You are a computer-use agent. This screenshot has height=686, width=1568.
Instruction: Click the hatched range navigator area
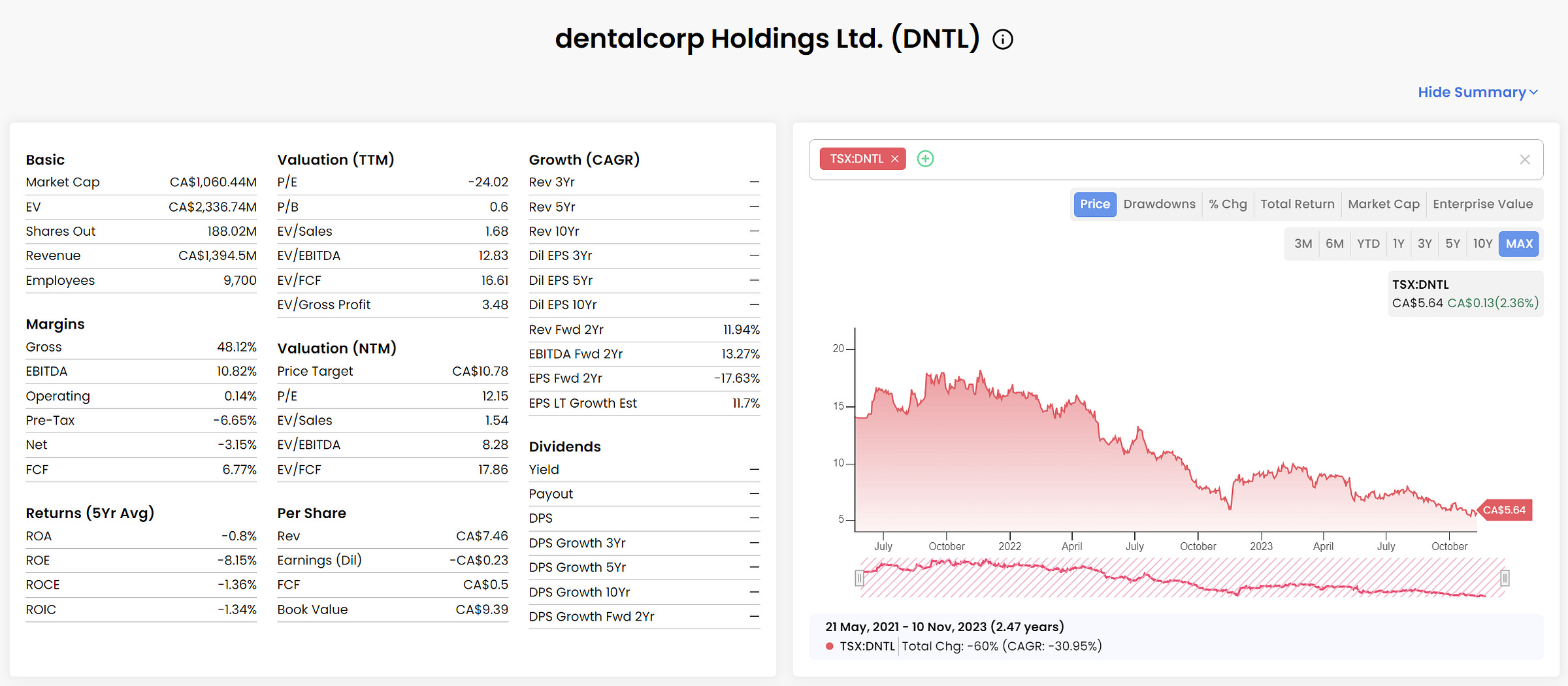pos(1182,578)
